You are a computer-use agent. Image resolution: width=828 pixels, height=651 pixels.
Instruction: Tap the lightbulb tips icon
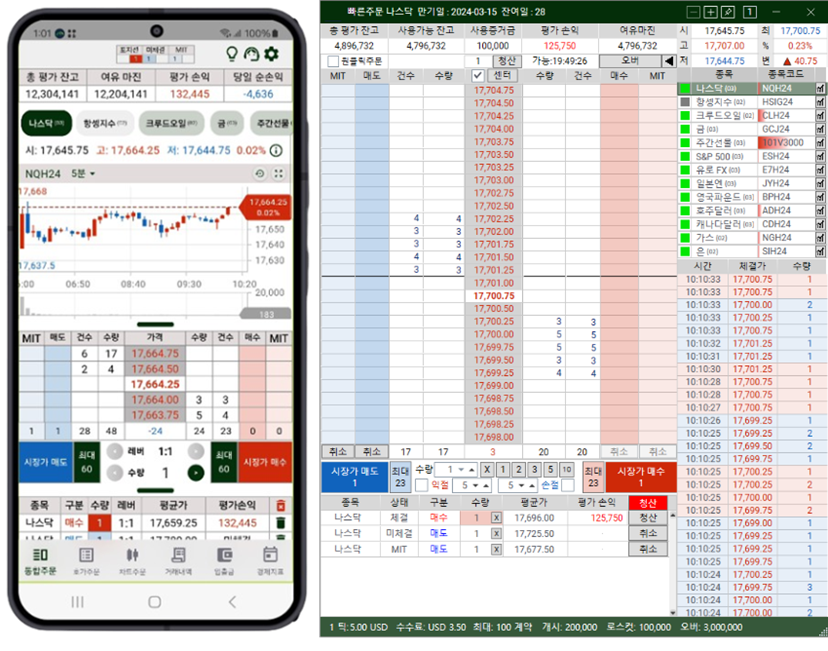point(231,54)
